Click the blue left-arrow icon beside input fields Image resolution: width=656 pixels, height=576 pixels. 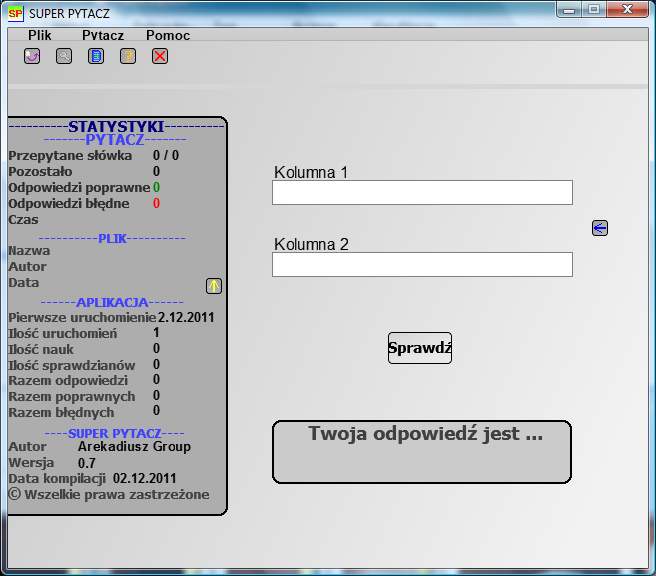(x=600, y=228)
